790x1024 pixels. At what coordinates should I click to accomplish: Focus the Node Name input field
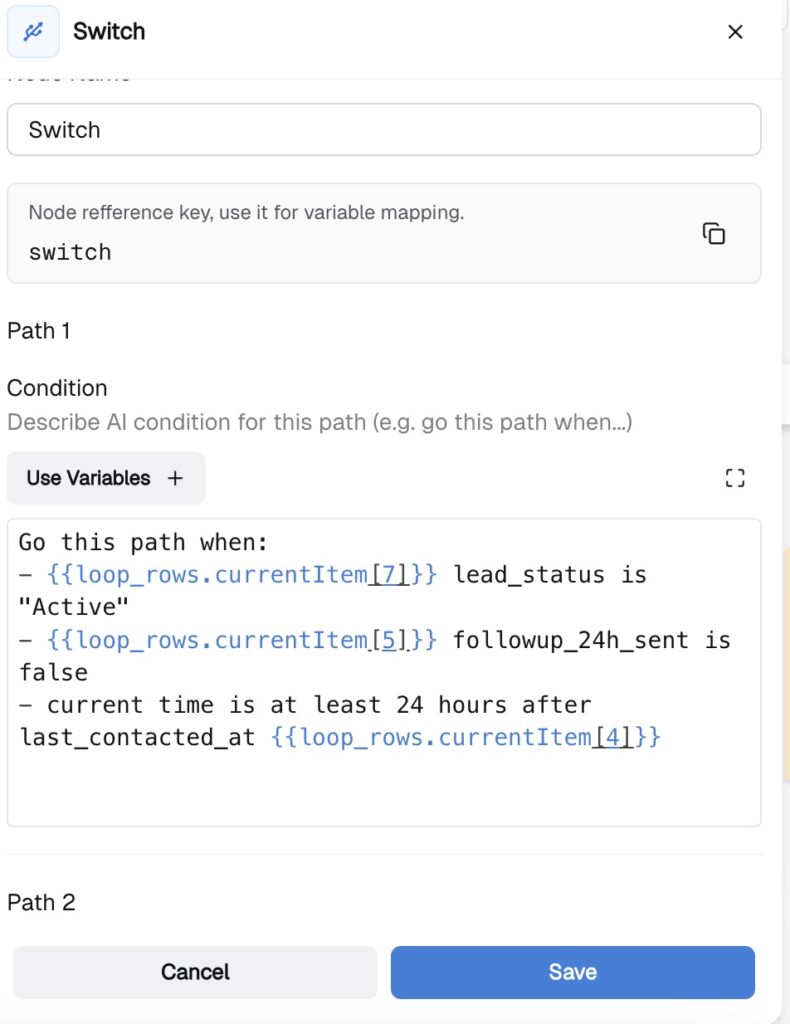[383, 130]
